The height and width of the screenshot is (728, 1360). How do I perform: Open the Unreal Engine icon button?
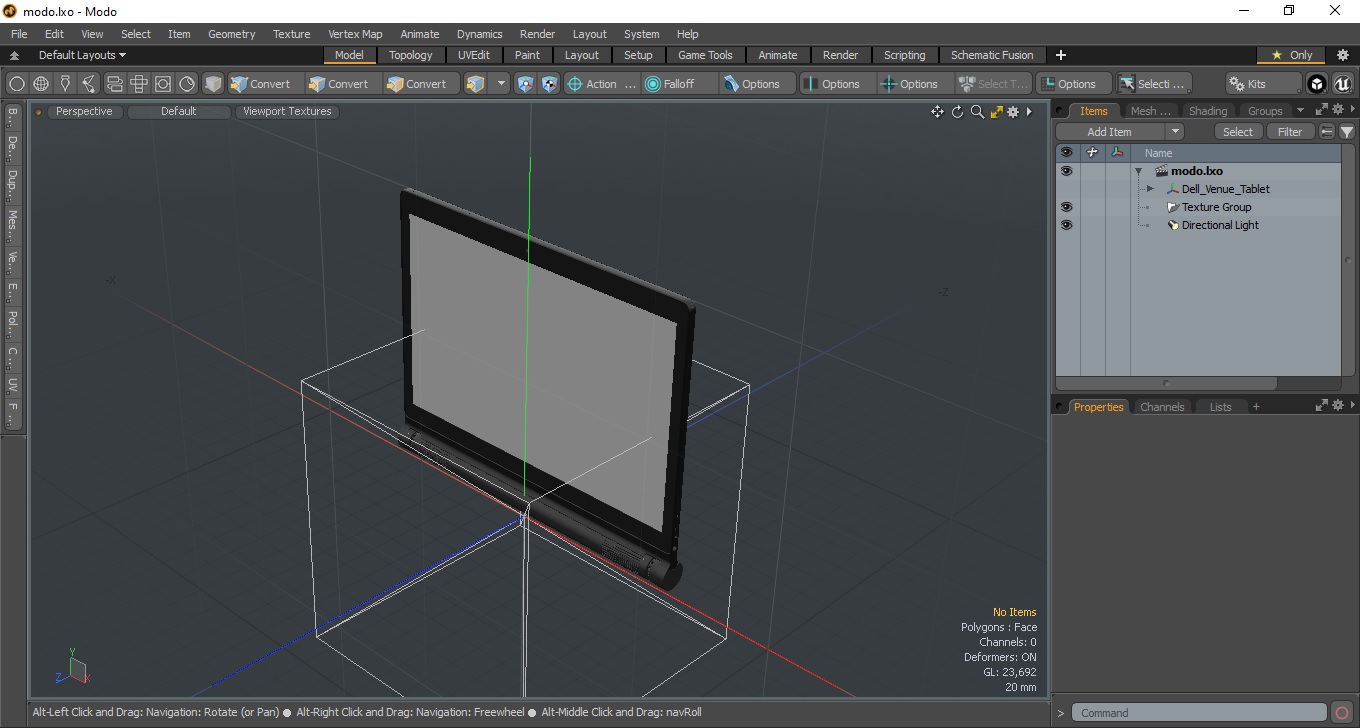1342,84
